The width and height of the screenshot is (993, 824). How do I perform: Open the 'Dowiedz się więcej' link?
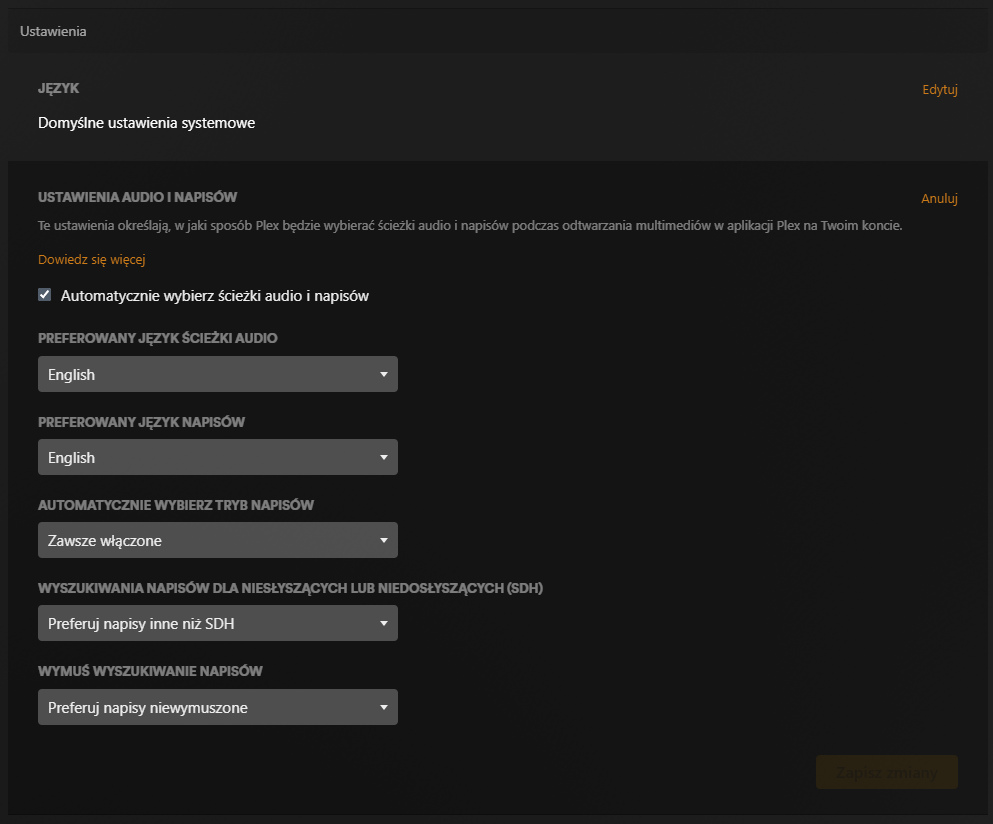pos(92,260)
